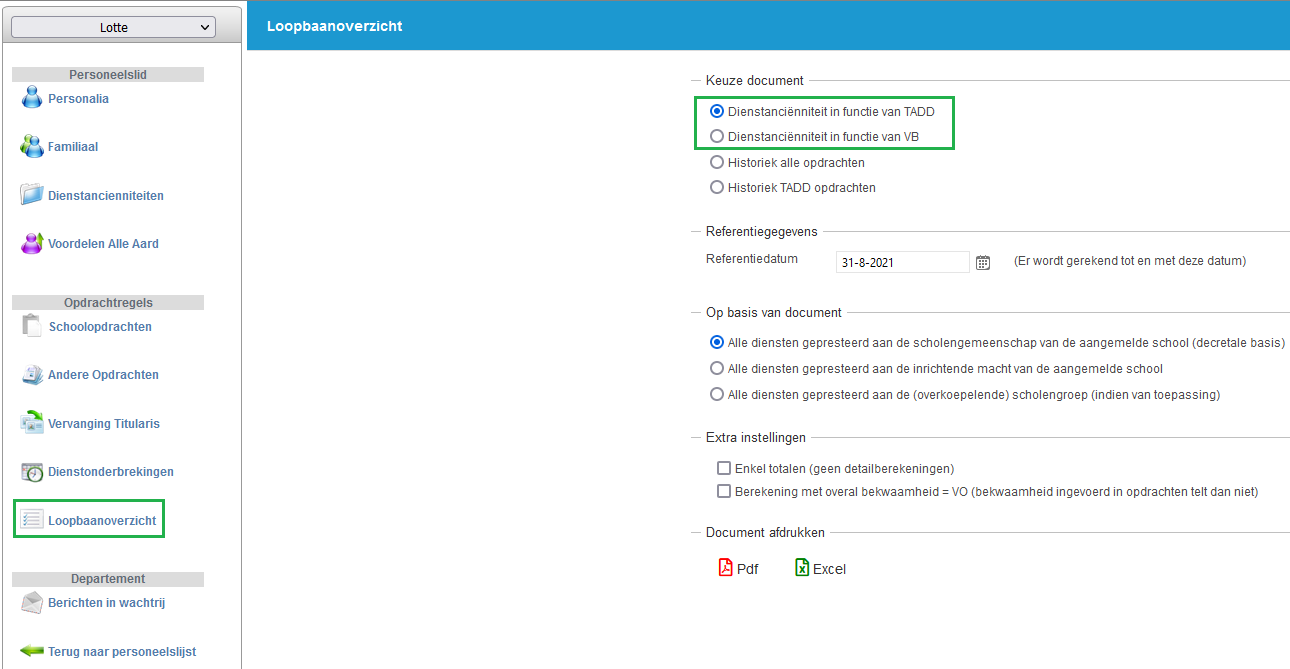Image resolution: width=1290 pixels, height=669 pixels.
Task: Open Personalia page link
Action: click(x=79, y=99)
